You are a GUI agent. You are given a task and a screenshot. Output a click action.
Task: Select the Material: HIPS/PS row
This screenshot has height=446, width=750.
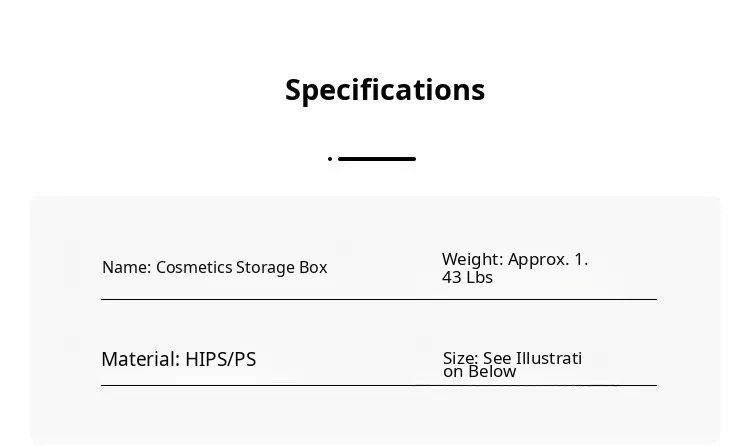[178, 359]
